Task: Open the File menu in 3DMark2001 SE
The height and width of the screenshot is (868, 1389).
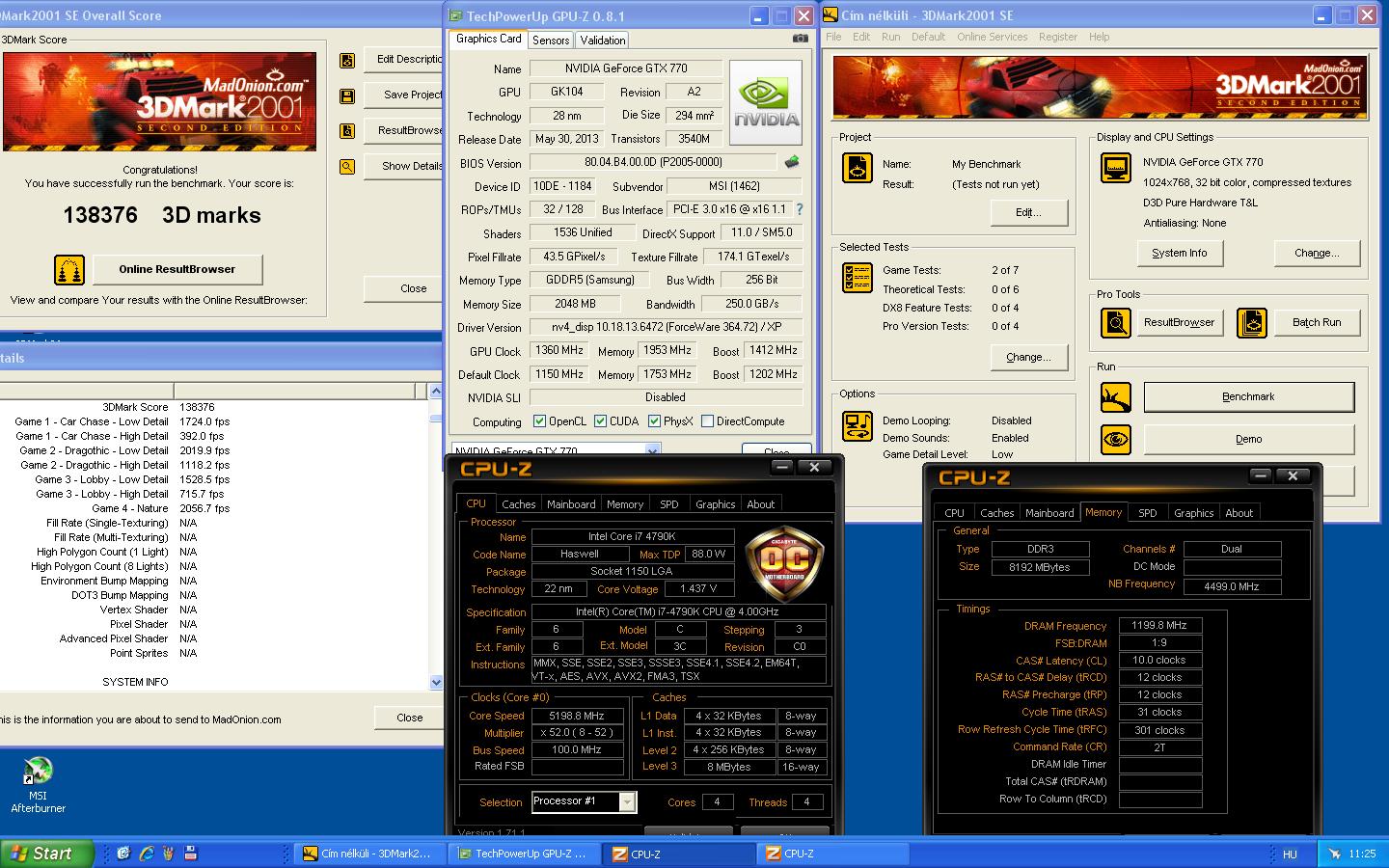Action: [x=833, y=37]
